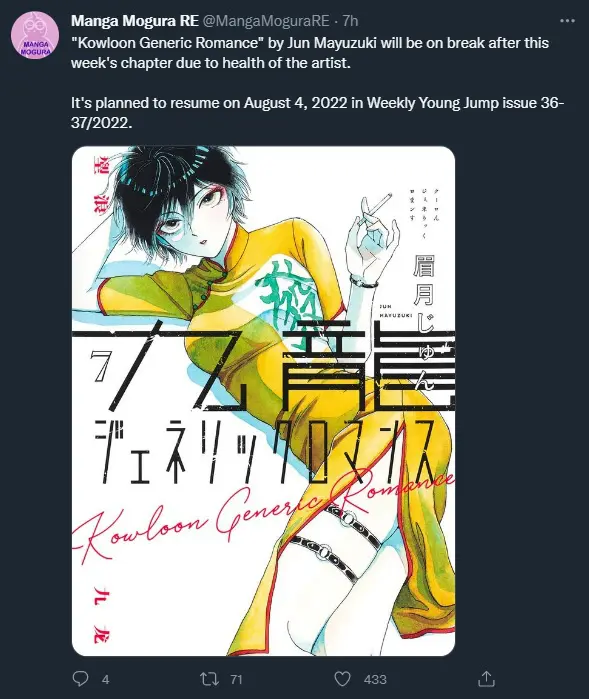Open the 7h tweet timestamp
The height and width of the screenshot is (699, 589).
click(350, 21)
